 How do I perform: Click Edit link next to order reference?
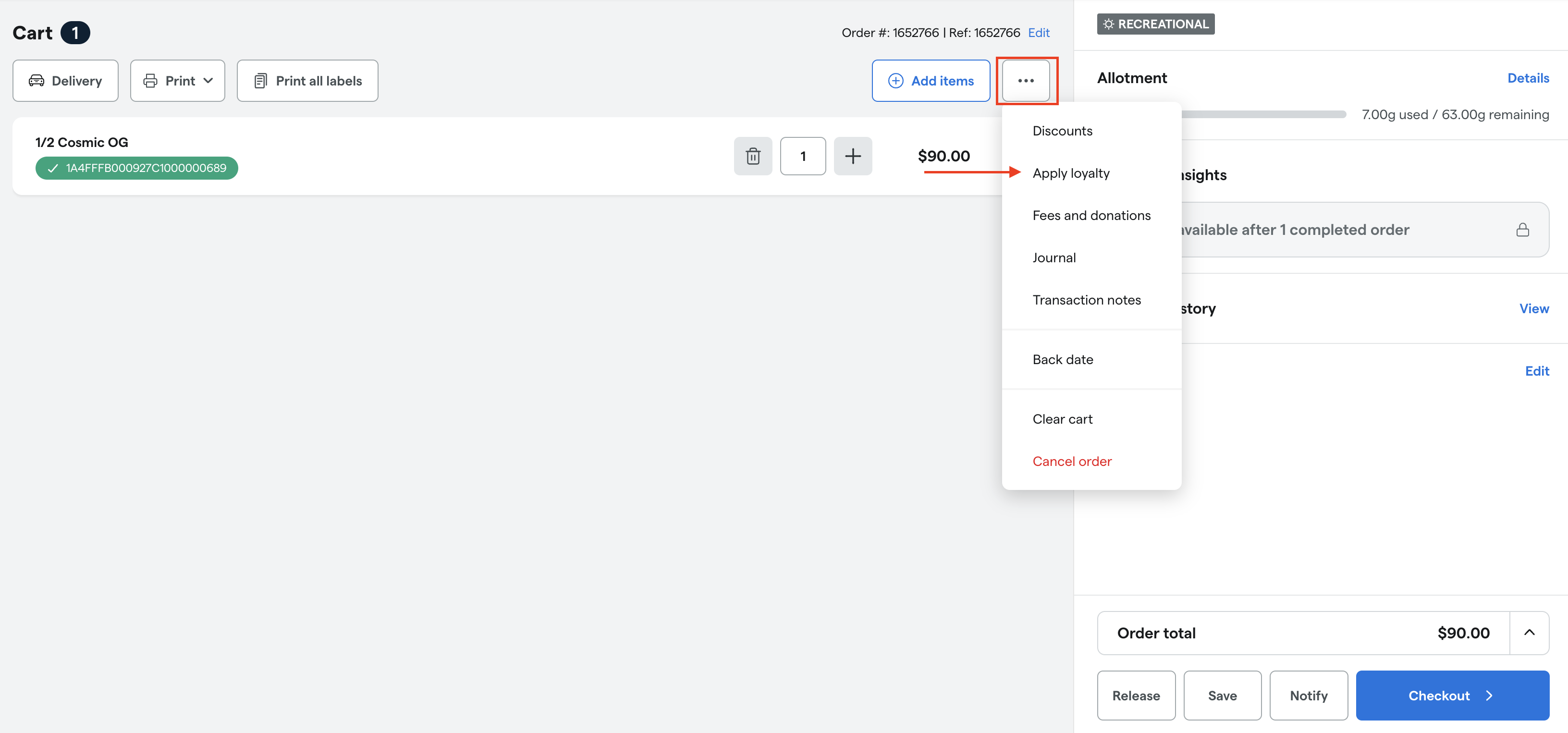1039,33
